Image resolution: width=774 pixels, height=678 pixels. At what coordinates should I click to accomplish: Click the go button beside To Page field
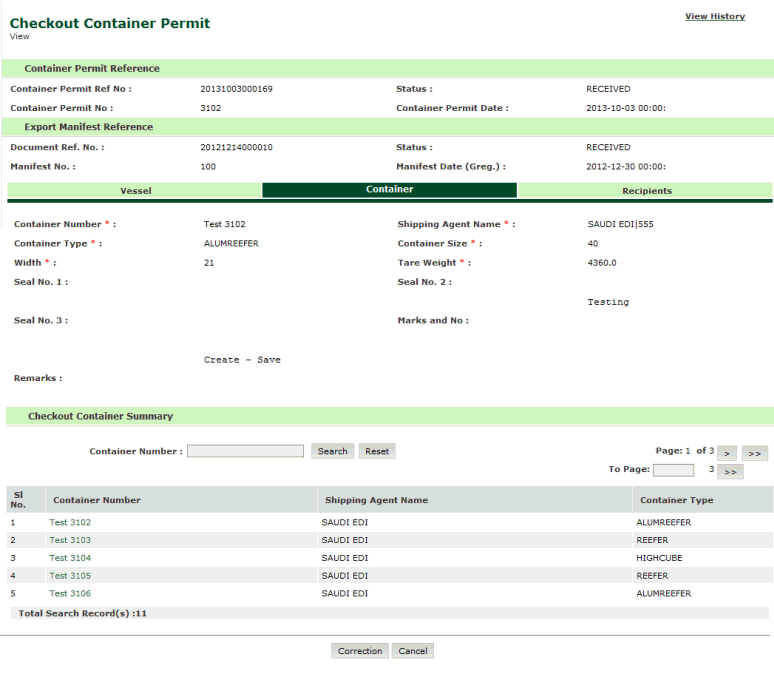[x=730, y=471]
